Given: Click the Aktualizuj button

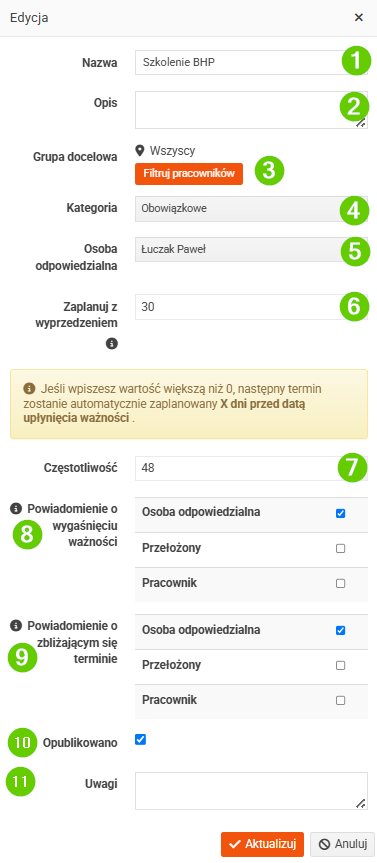Looking at the screenshot, I should pyautogui.click(x=263, y=844).
